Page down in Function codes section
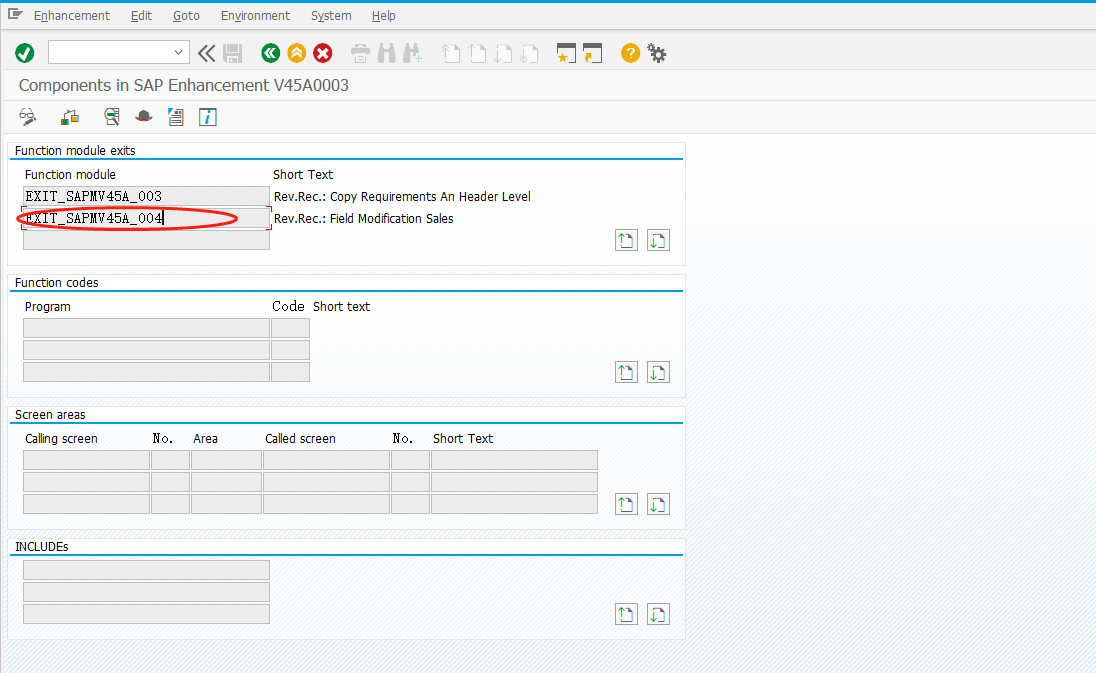The width and height of the screenshot is (1096, 673). [x=658, y=372]
